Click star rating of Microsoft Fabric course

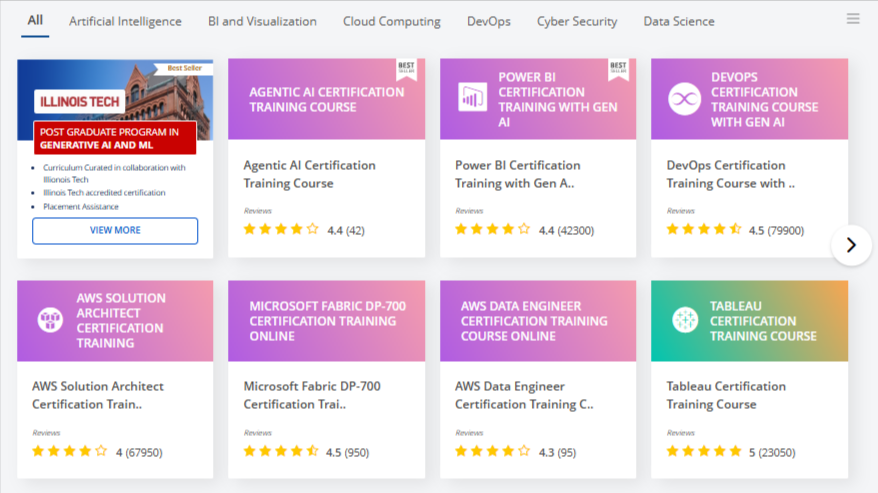click(281, 451)
